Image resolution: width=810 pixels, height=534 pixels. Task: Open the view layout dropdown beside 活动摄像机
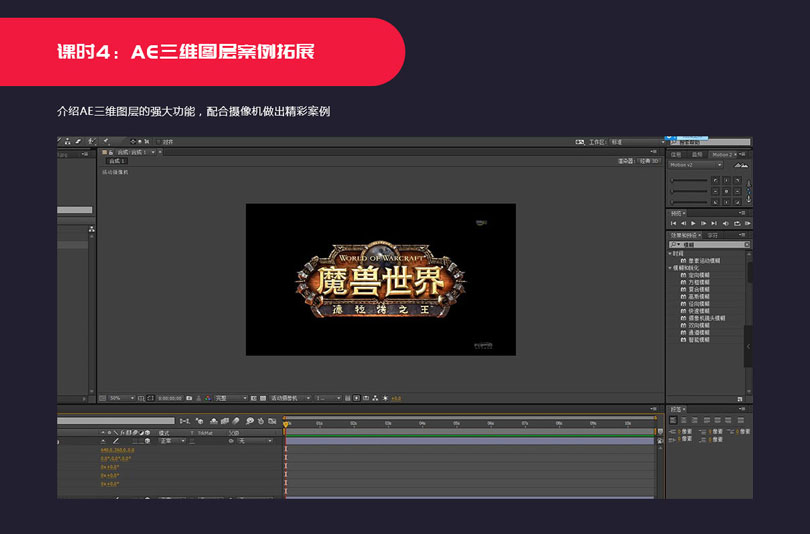click(328, 398)
